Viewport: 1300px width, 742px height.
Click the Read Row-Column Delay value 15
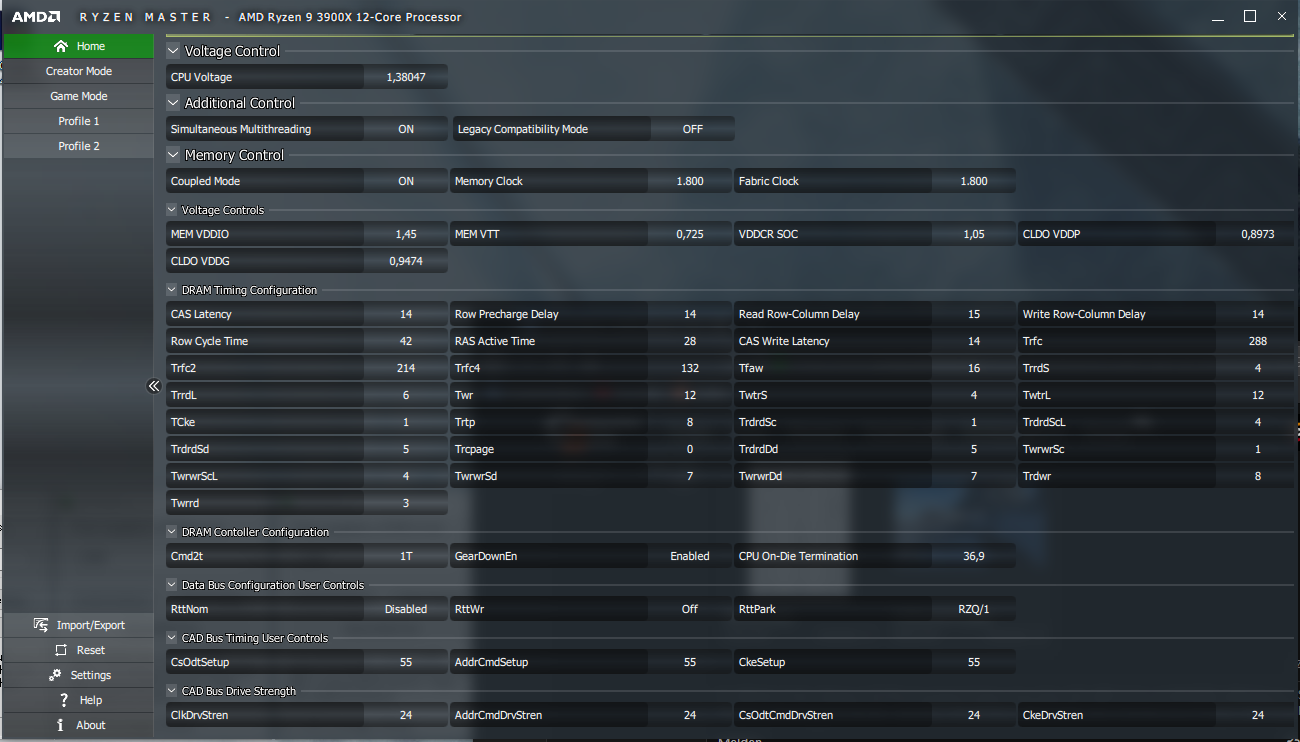[974, 314]
